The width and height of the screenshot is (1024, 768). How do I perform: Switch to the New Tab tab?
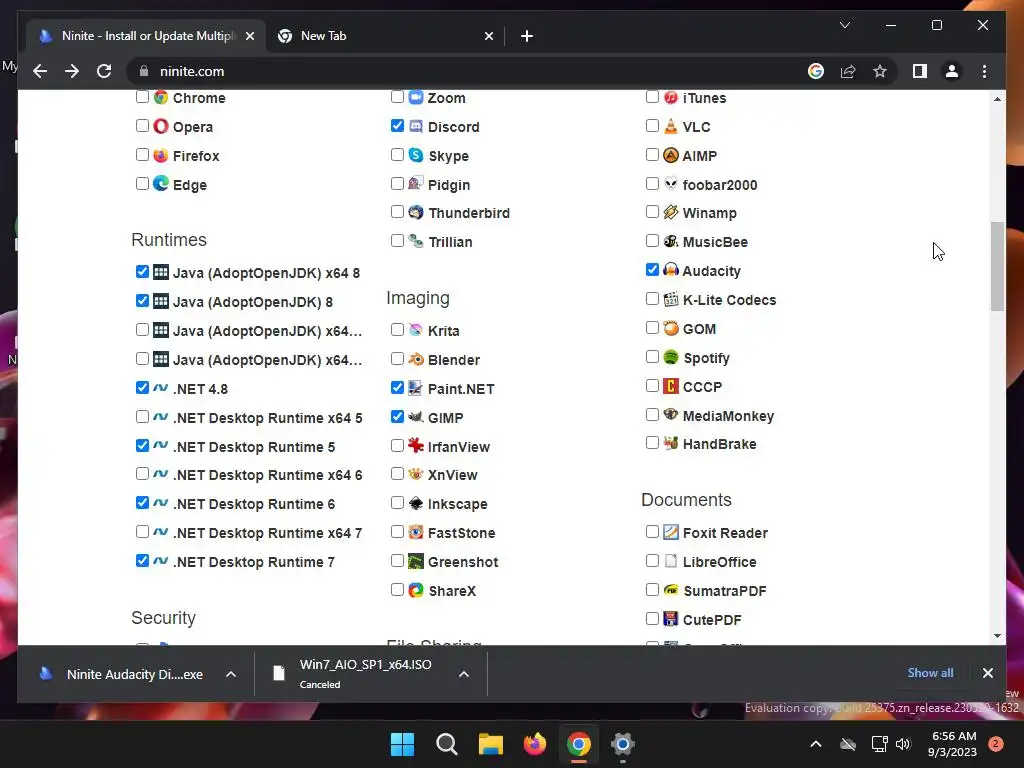click(x=385, y=36)
